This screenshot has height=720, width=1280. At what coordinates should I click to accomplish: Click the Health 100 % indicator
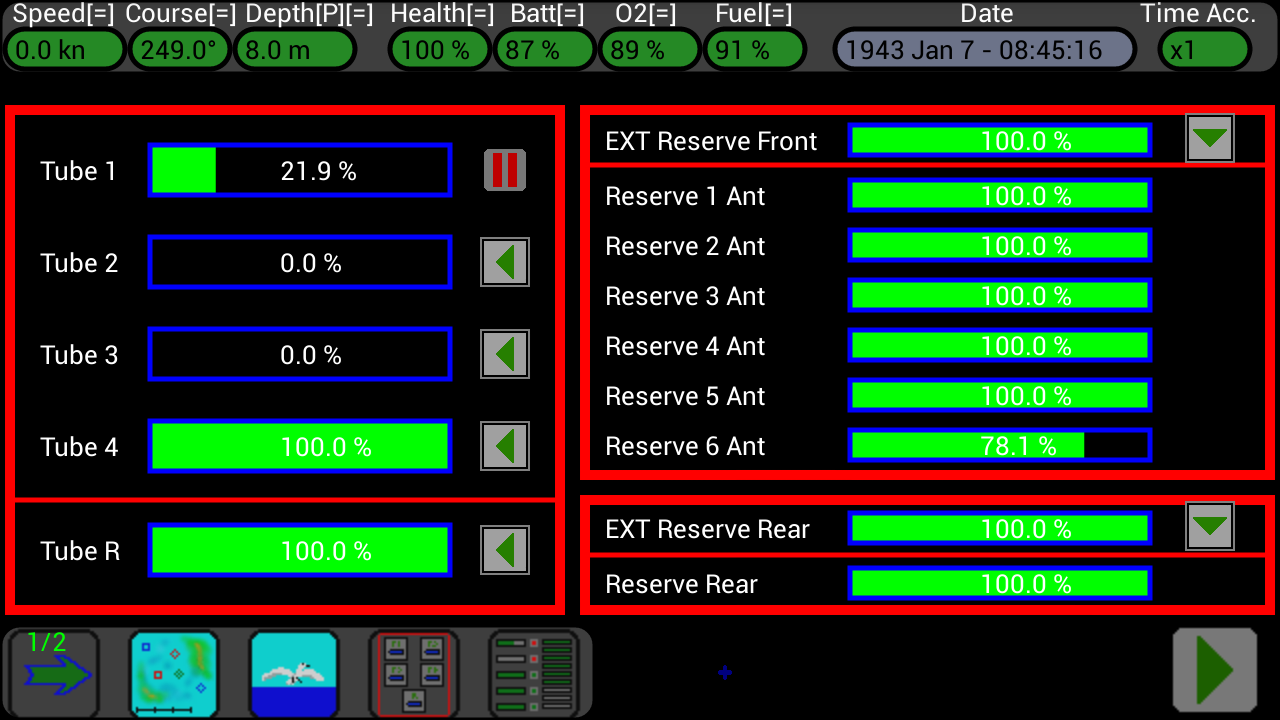click(x=439, y=50)
